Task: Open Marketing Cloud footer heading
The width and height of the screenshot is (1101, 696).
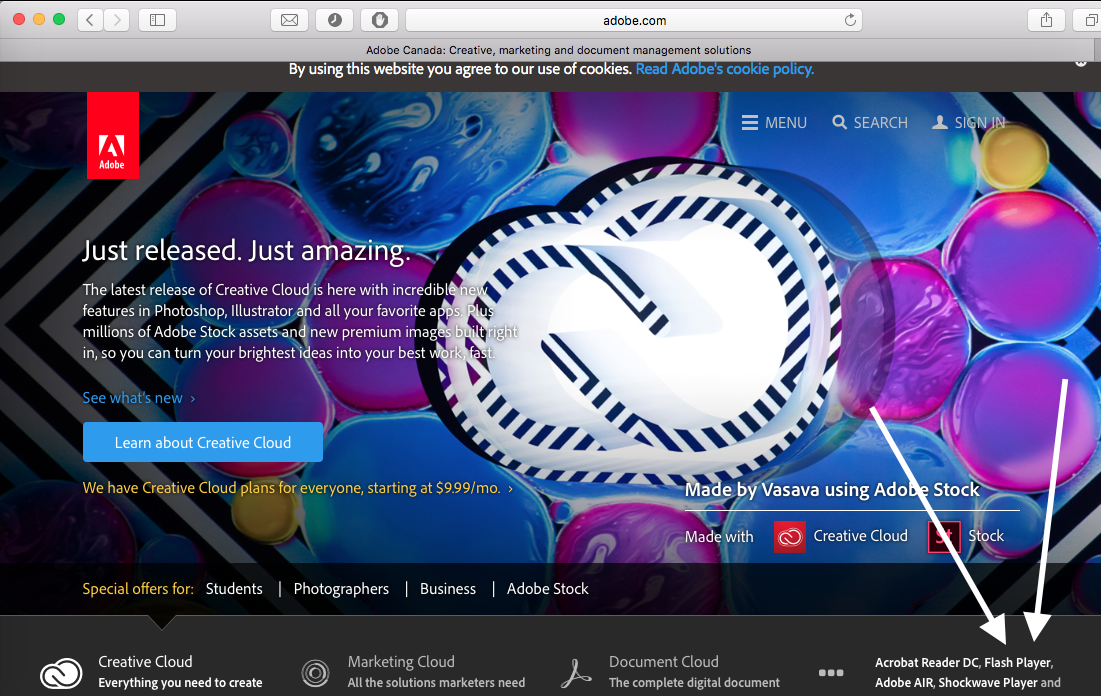Action: point(401,662)
